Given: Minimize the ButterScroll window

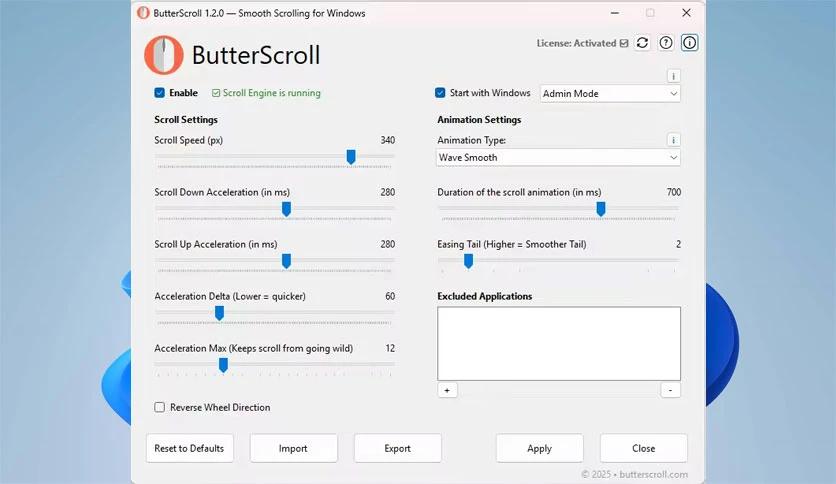Looking at the screenshot, I should [615, 13].
